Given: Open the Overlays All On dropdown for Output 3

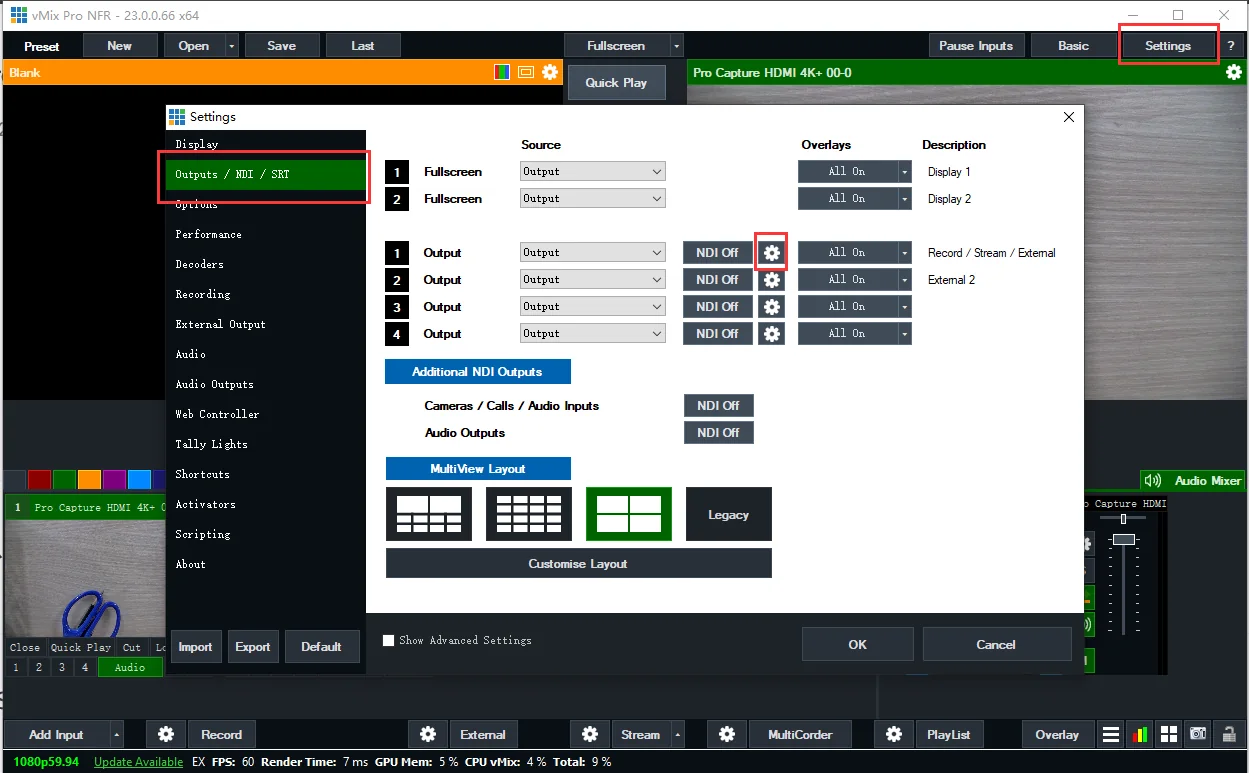Looking at the screenshot, I should [x=904, y=307].
